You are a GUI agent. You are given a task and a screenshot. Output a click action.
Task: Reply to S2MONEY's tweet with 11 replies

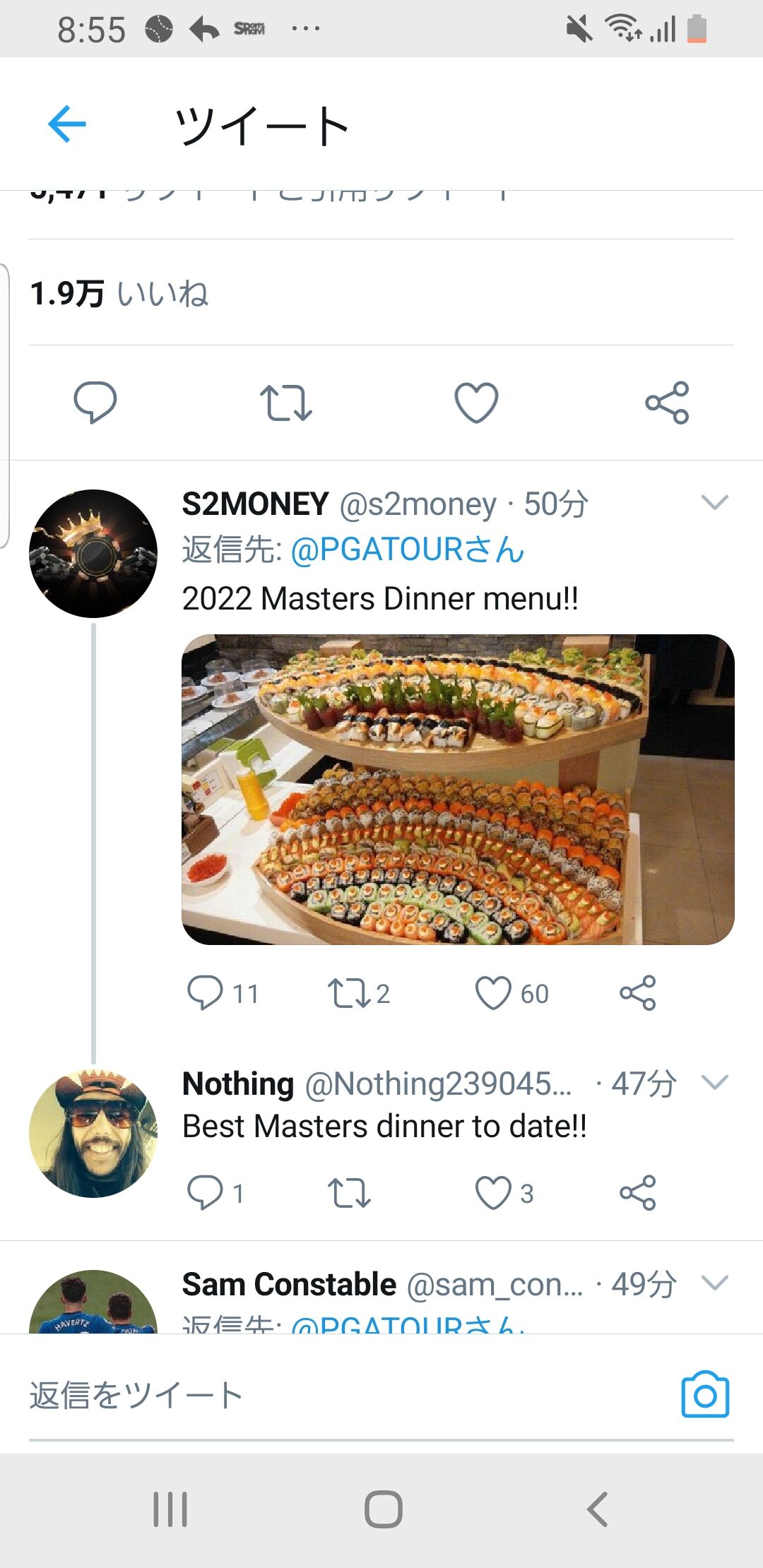point(206,993)
